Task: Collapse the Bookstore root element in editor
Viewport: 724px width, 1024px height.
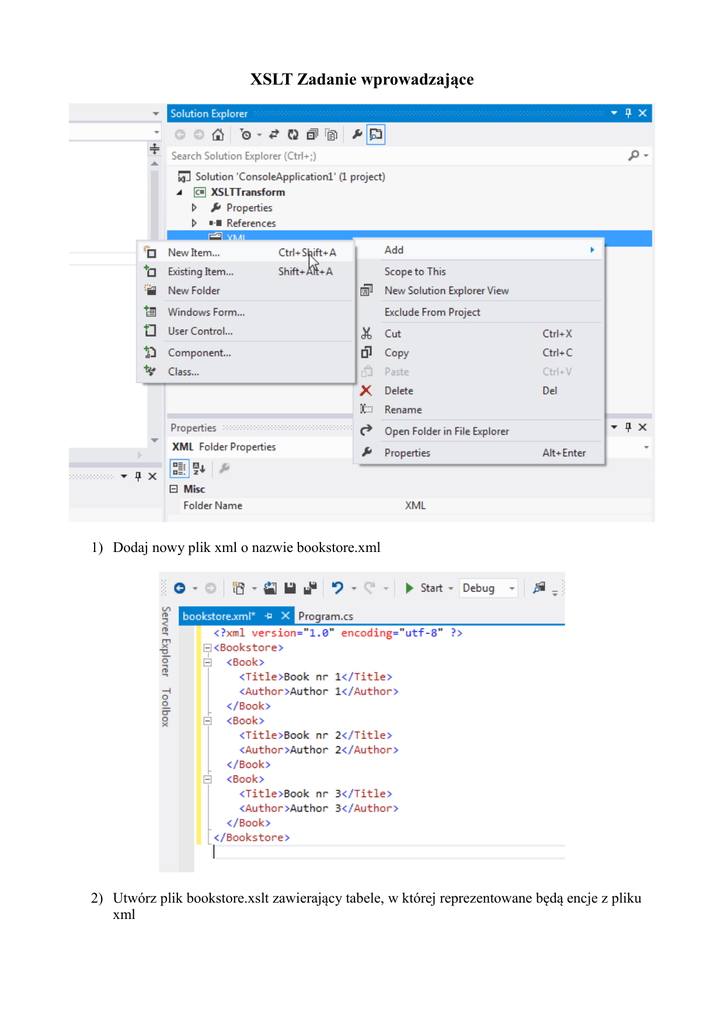Action: [x=207, y=647]
